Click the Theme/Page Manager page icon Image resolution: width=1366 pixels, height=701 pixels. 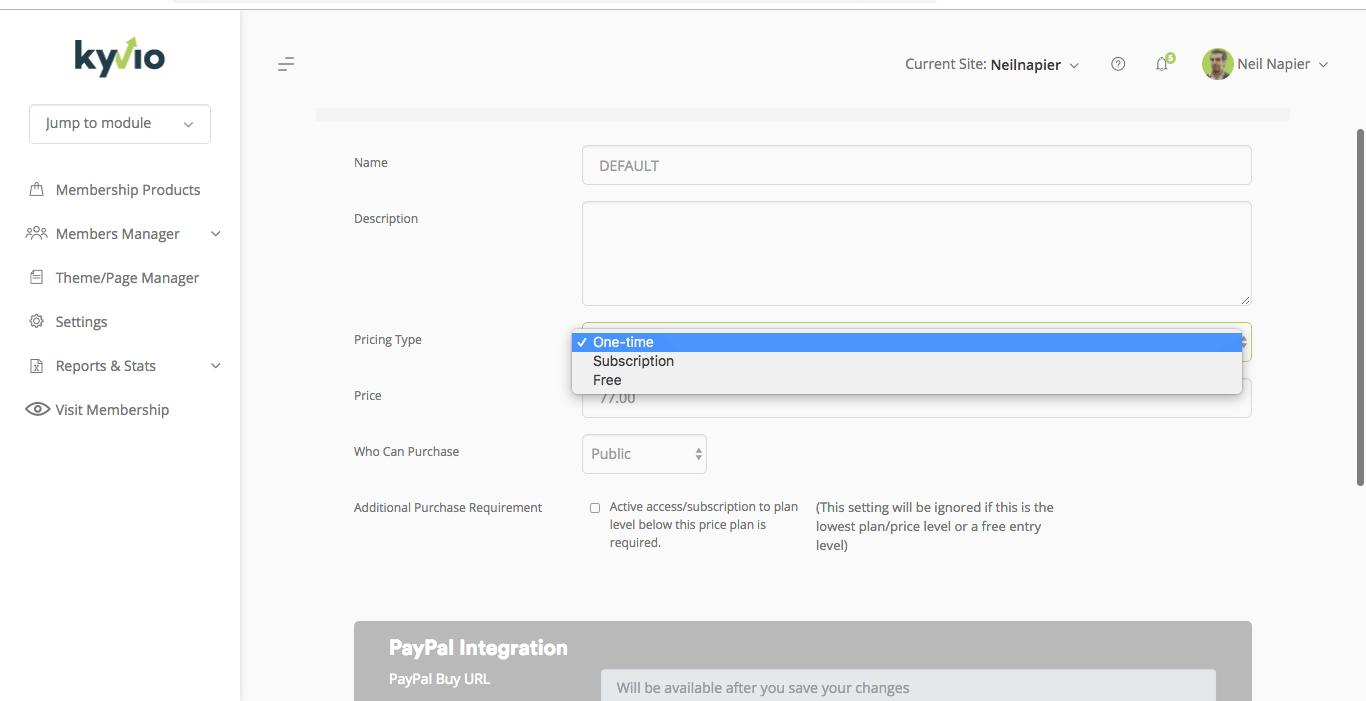tap(37, 277)
